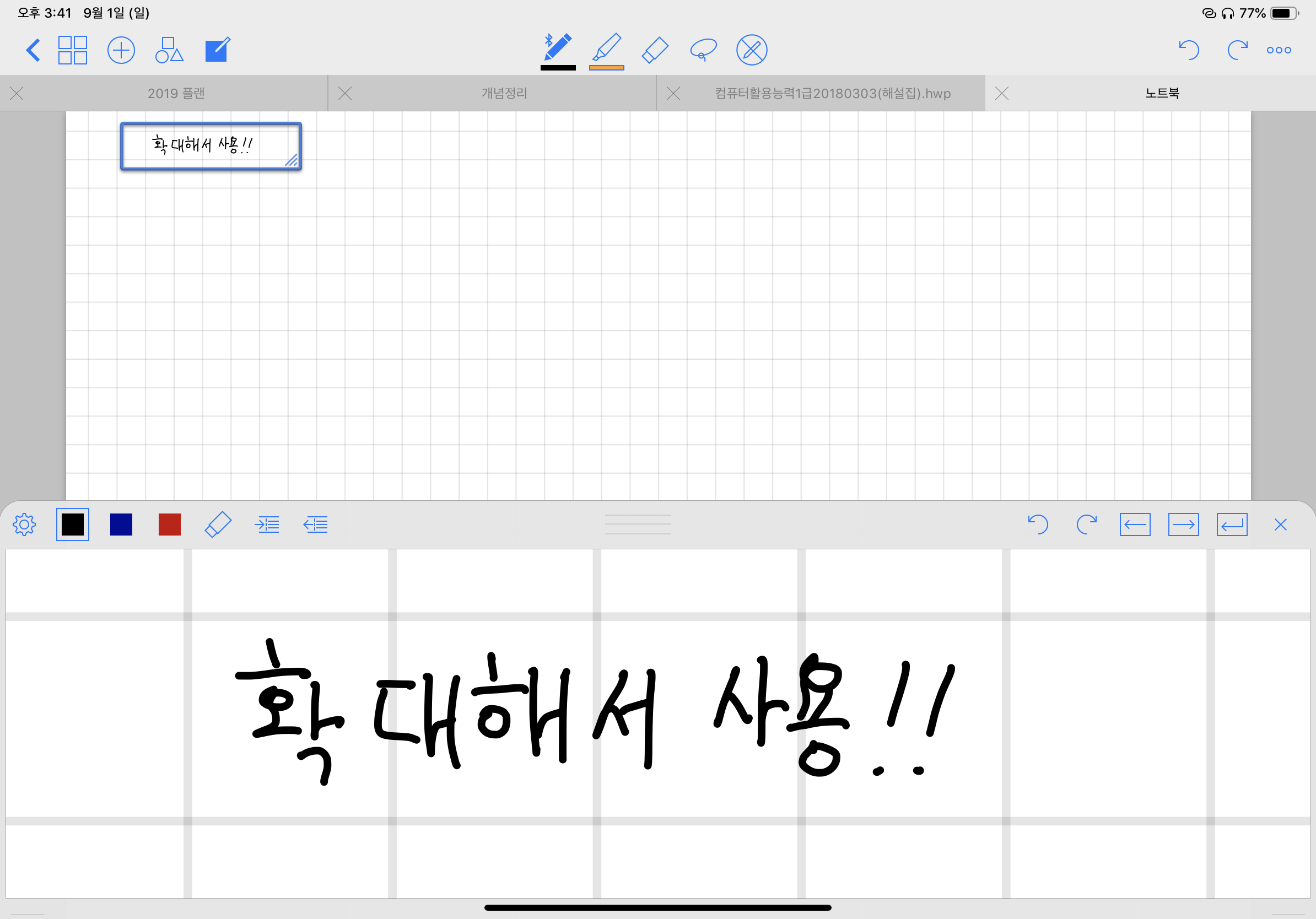Select the lasso selection tool
The image size is (1316, 919).
pyautogui.click(x=703, y=50)
